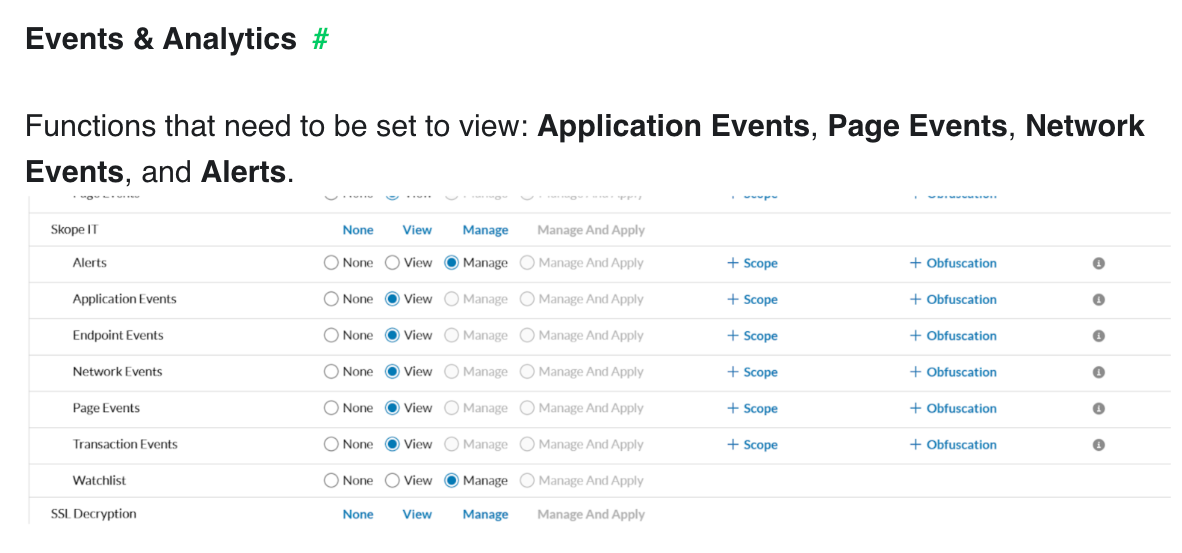Click the info icon for Application Events
1182x553 pixels.
pos(1098,300)
